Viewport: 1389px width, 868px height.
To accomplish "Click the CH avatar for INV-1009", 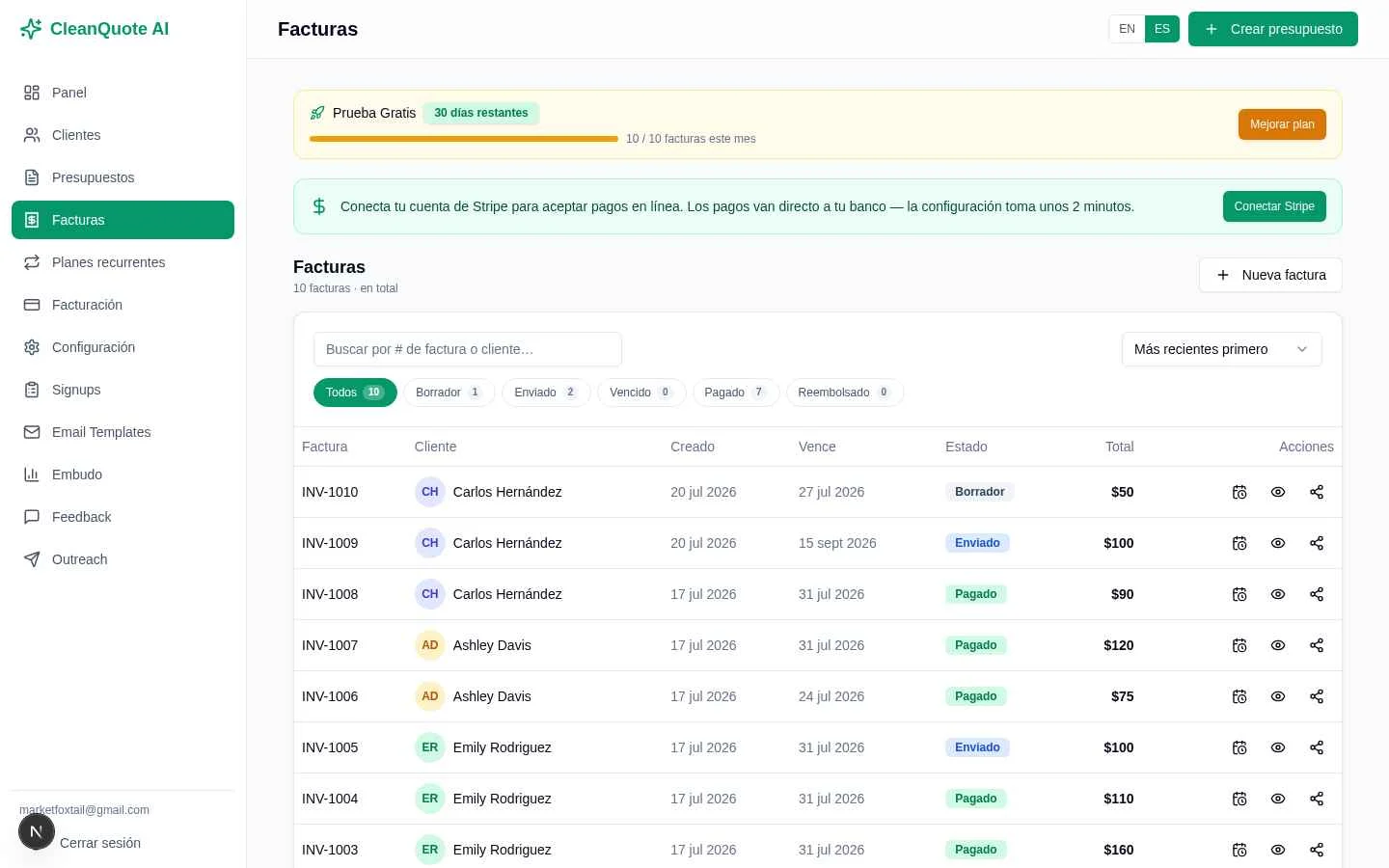I will 430,543.
